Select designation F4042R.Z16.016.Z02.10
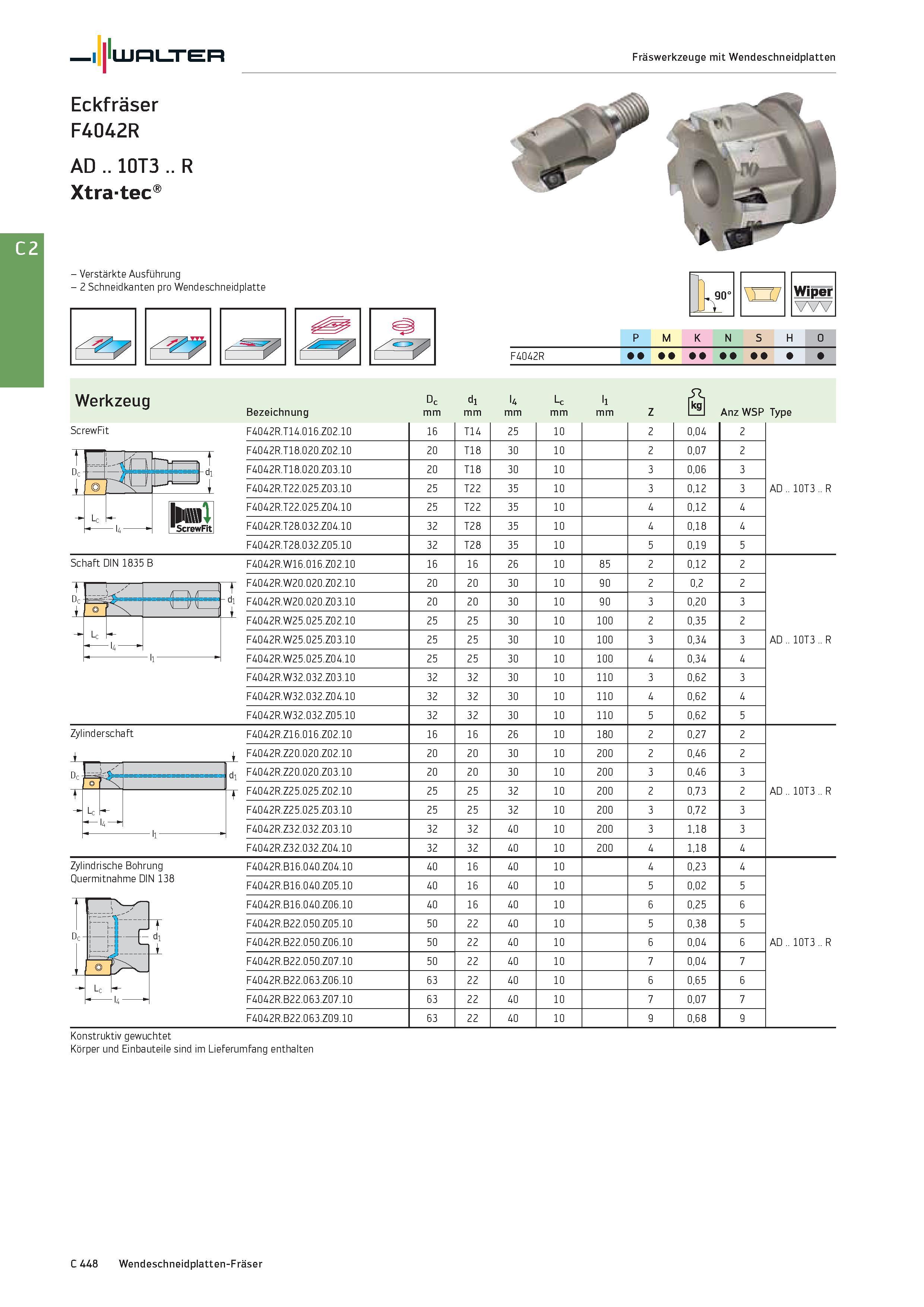 pos(299,734)
